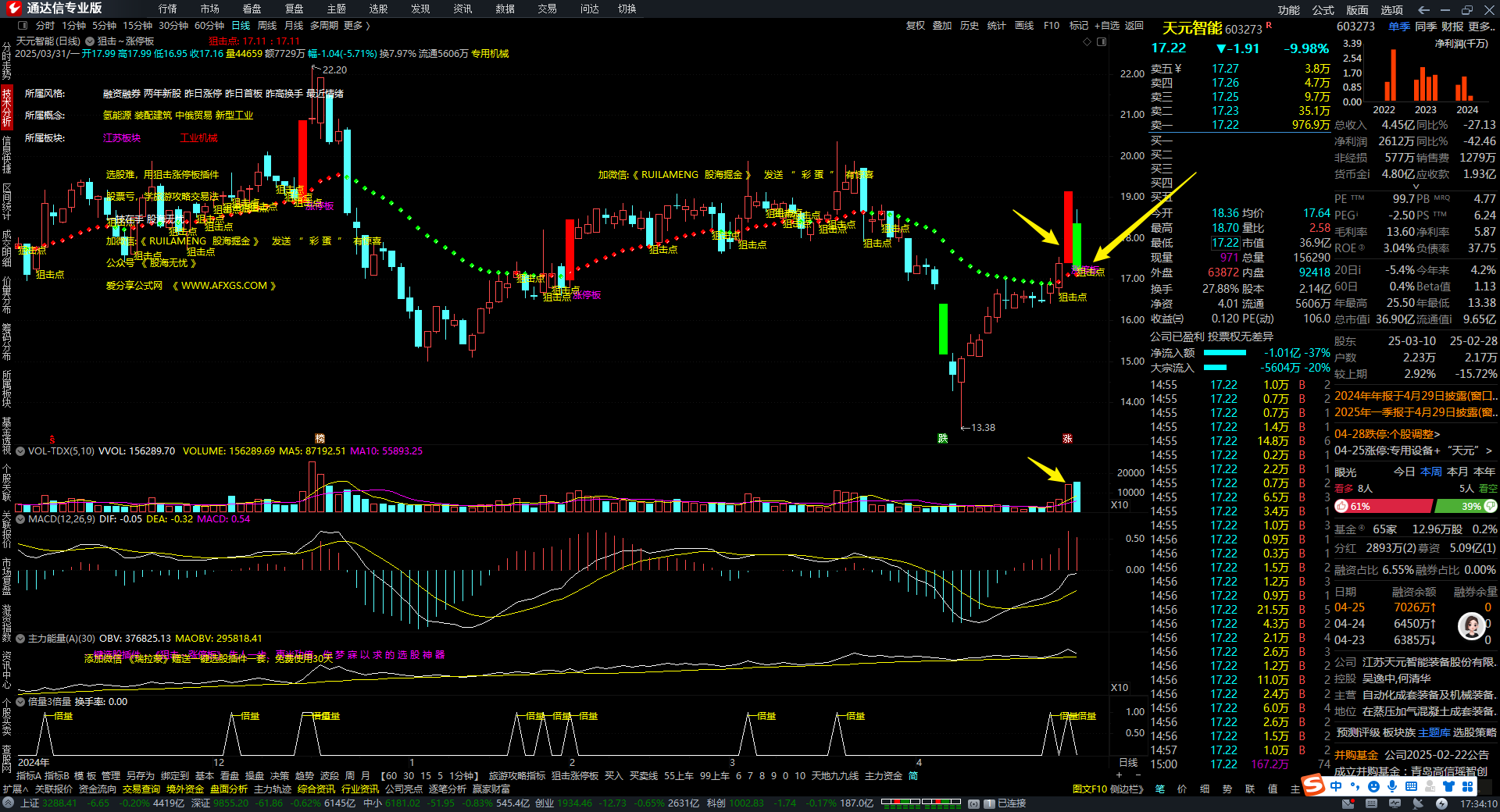The height and width of the screenshot is (812, 1500).
Task: Toggle the left panel layout icon beside 分时
Action: 23,26
